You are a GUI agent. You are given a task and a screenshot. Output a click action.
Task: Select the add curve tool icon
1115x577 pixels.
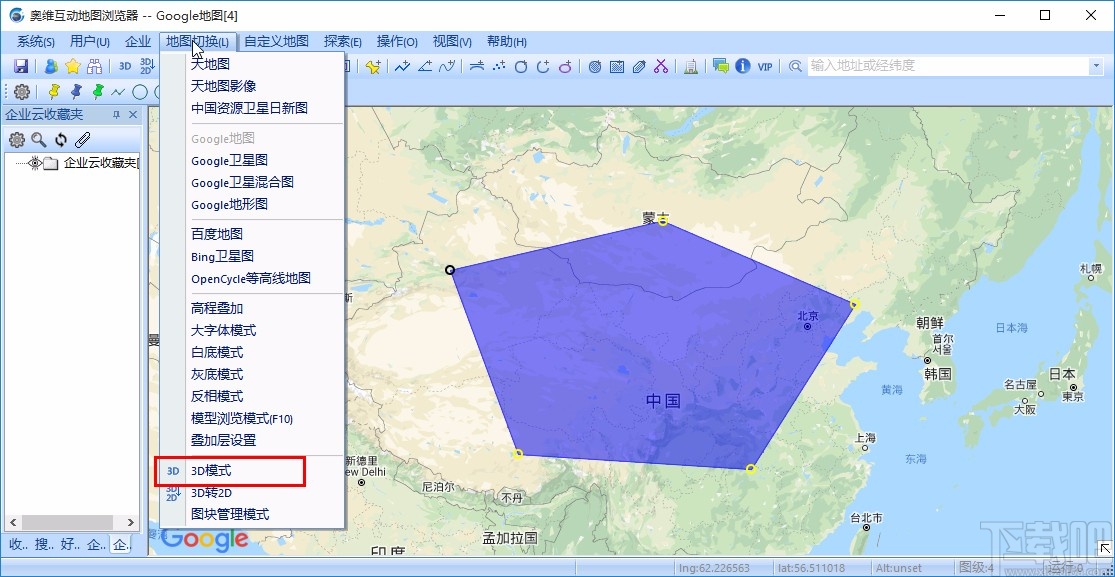[x=447, y=66]
